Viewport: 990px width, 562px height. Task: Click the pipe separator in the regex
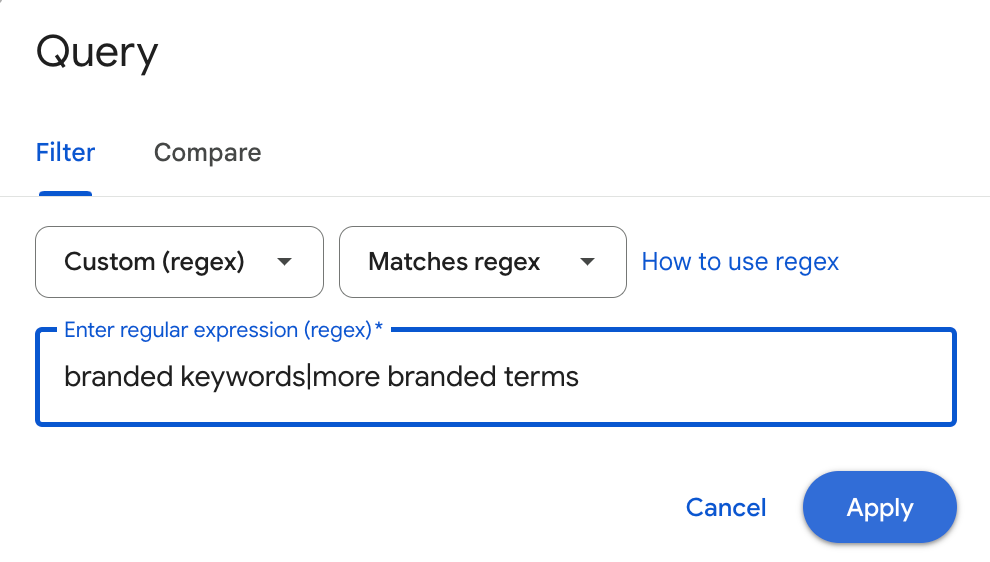click(309, 377)
